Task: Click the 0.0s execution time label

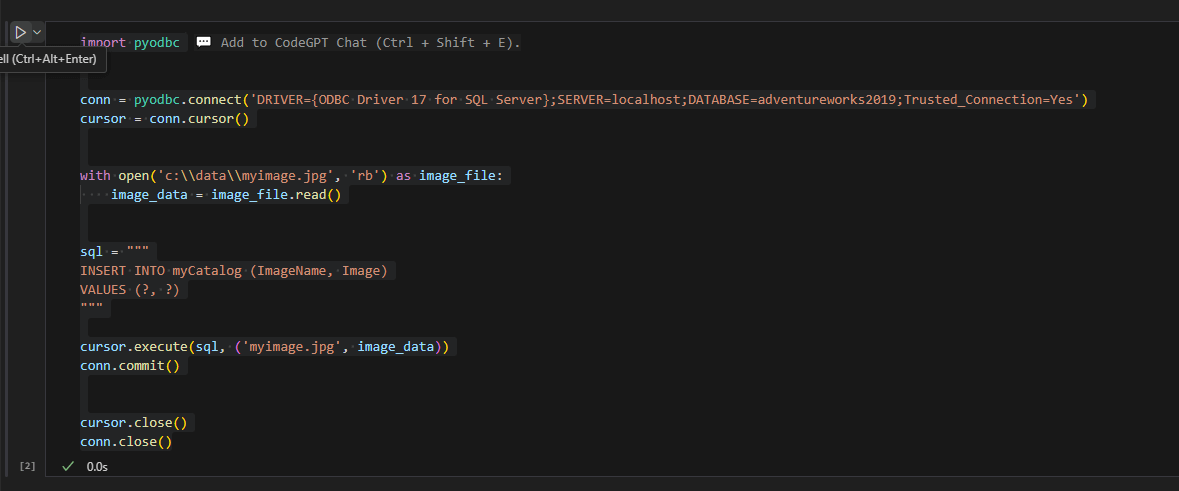Action: tap(97, 466)
